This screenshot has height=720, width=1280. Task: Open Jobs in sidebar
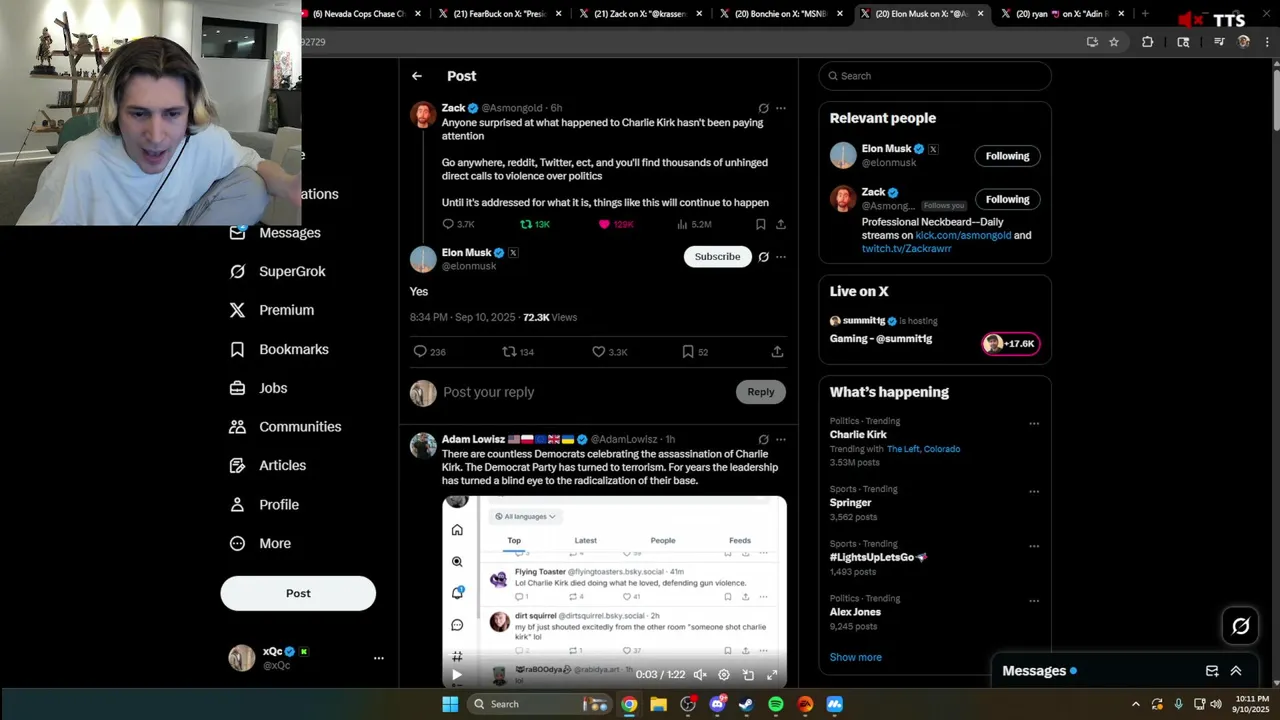(259, 388)
